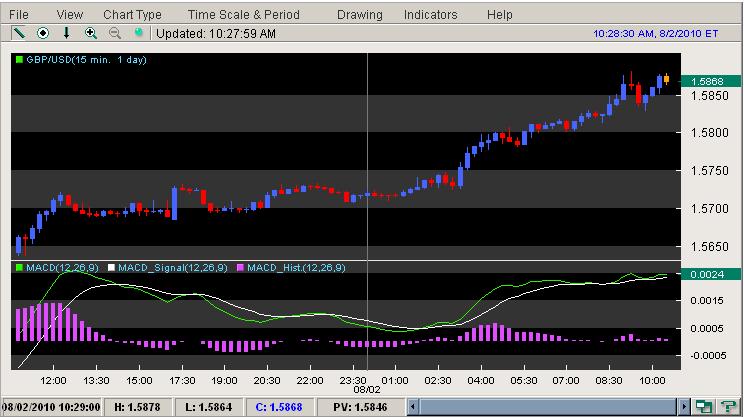Viewport: 744px width, 417px height.
Task: Click the 0.0005 MACD axis label
Action: [707, 328]
